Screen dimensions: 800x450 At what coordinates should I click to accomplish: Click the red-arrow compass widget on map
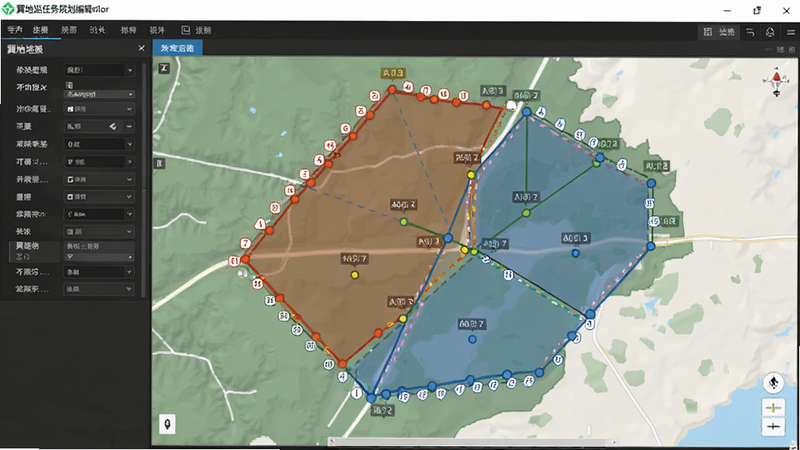point(776,82)
